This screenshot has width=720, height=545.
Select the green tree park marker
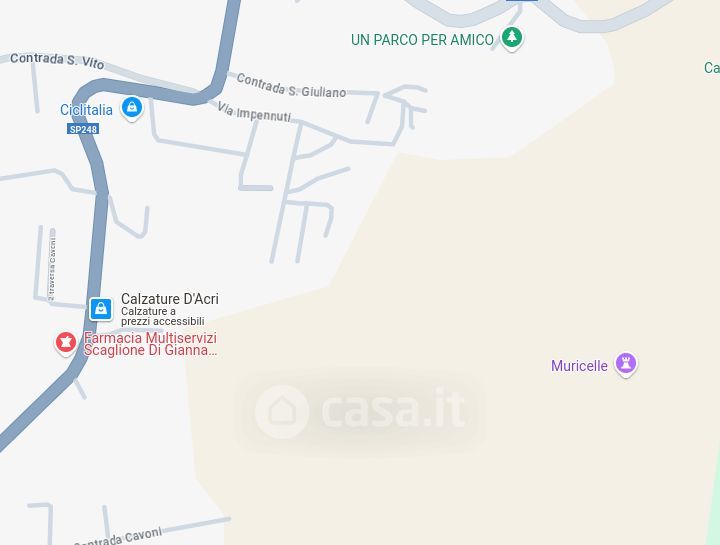512,38
